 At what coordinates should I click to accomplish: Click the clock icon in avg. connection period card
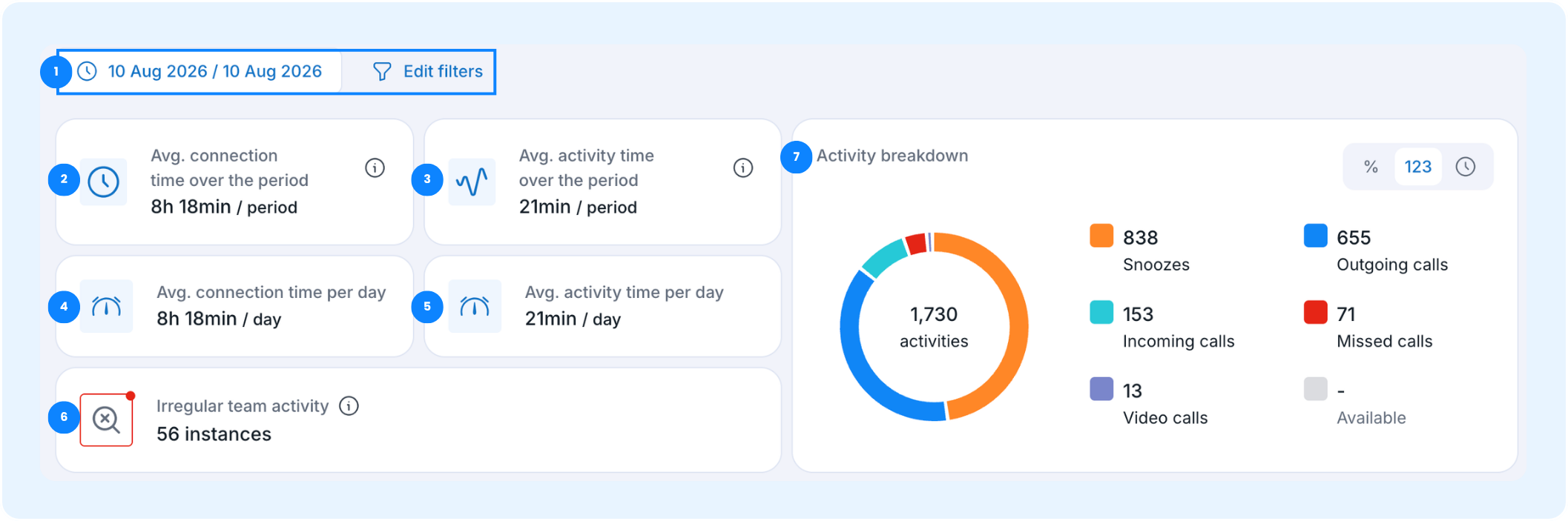(103, 181)
